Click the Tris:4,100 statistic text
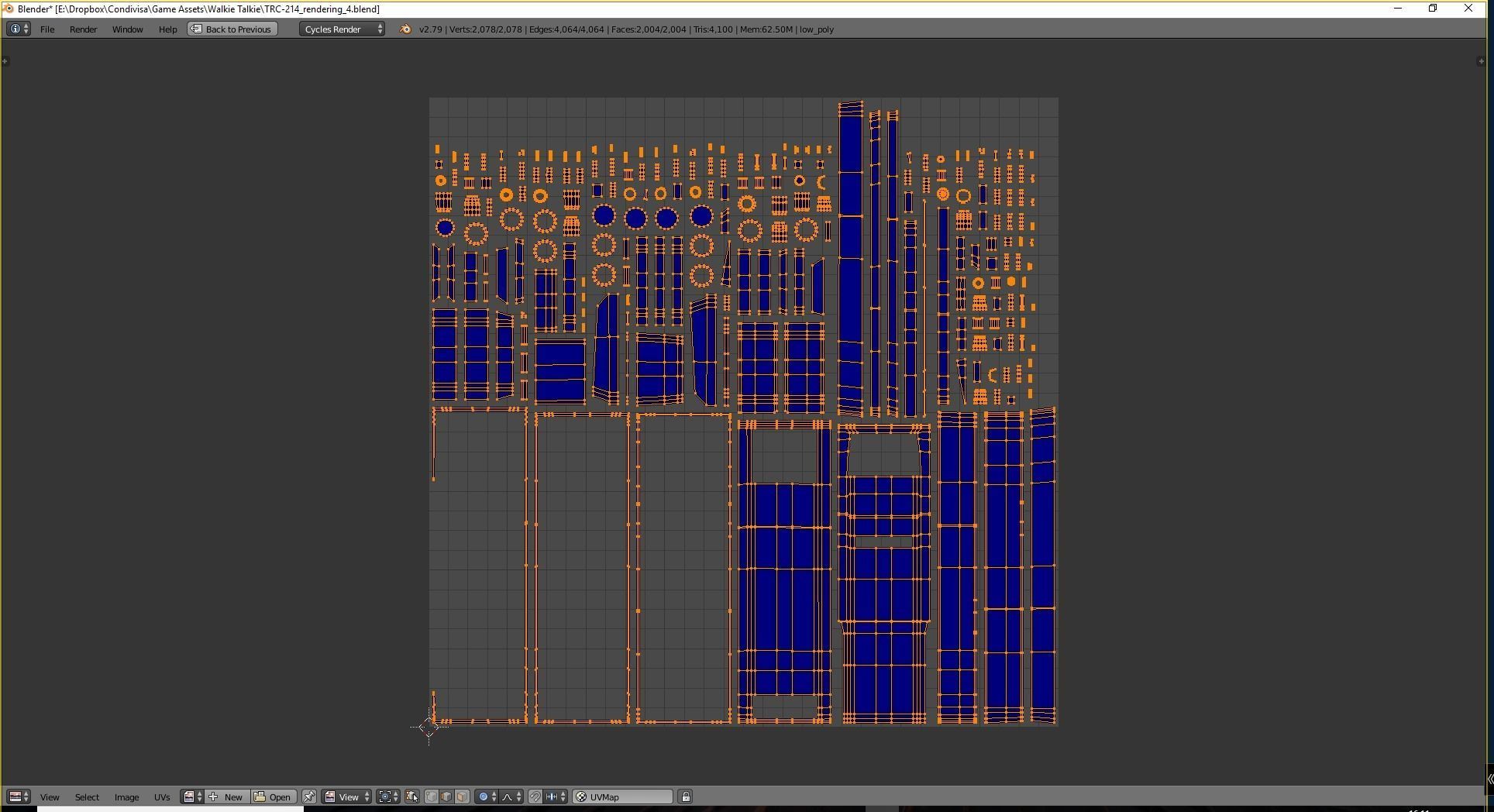The image size is (1494, 812). (713, 29)
